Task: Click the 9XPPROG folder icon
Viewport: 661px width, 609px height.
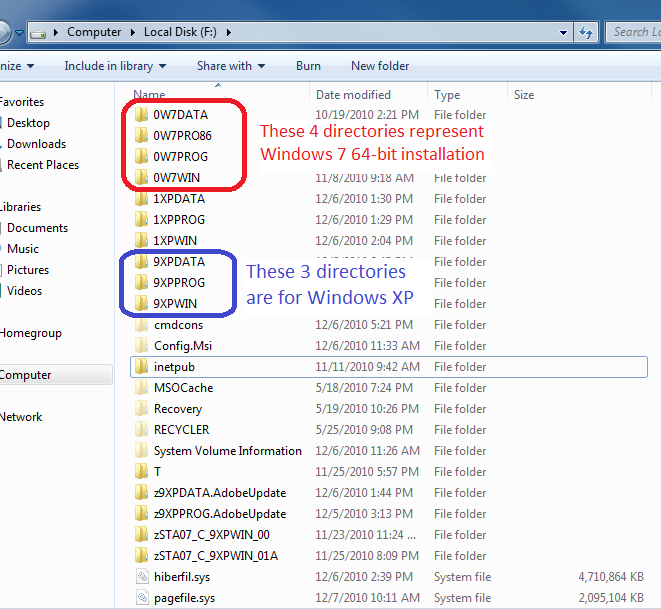Action: pyautogui.click(x=141, y=282)
